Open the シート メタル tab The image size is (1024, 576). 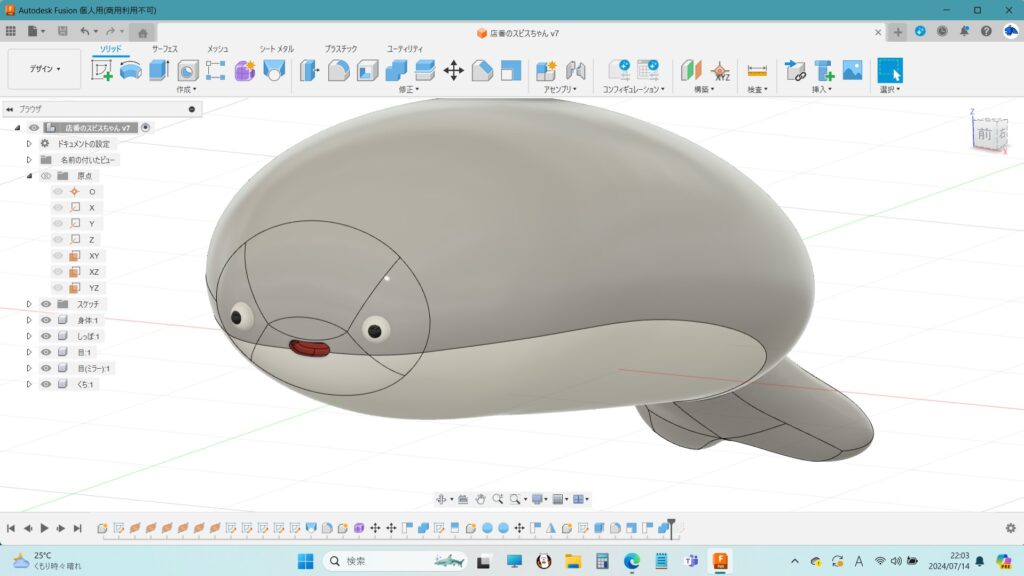(277, 48)
